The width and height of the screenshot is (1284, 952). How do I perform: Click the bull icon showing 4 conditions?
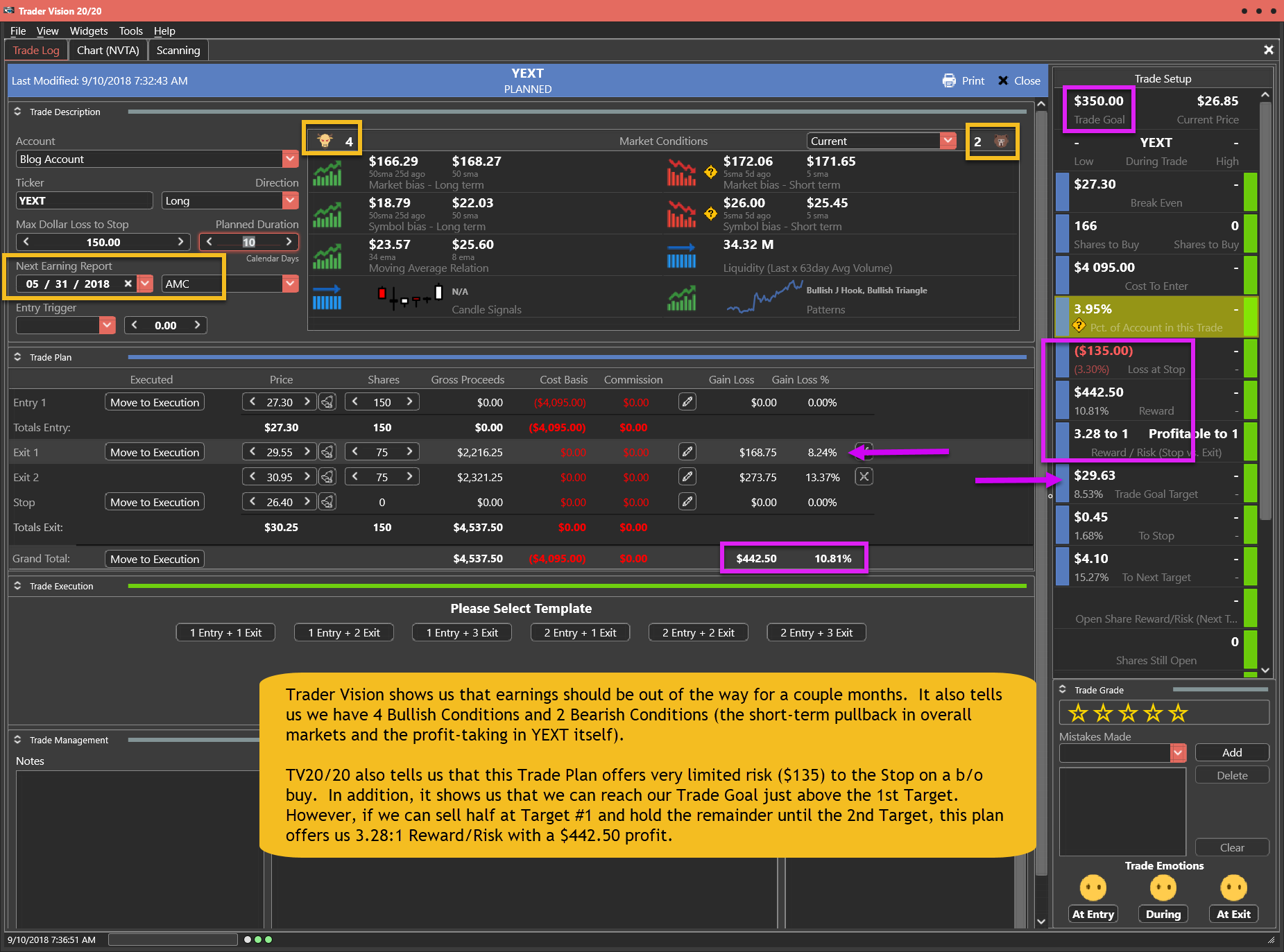(325, 141)
